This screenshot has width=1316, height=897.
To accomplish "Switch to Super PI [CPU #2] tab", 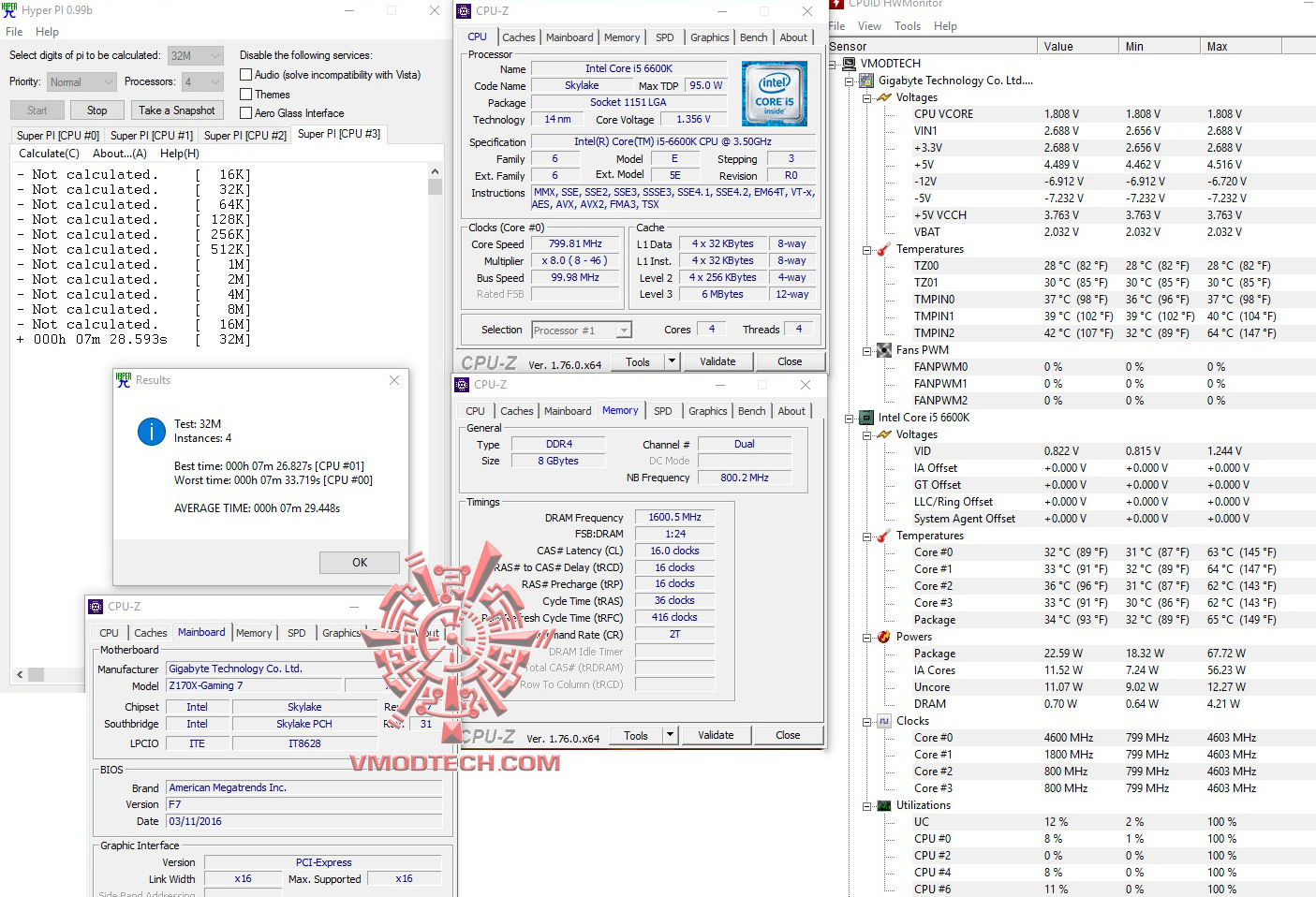I will click(x=245, y=136).
